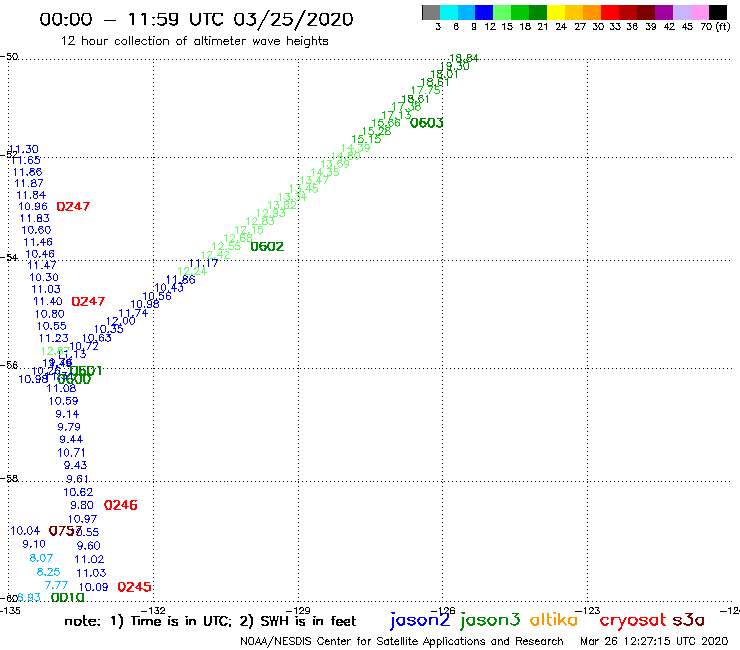Click the black swatch at scale end
Viewport: 740px width, 650px height.
(x=717, y=12)
